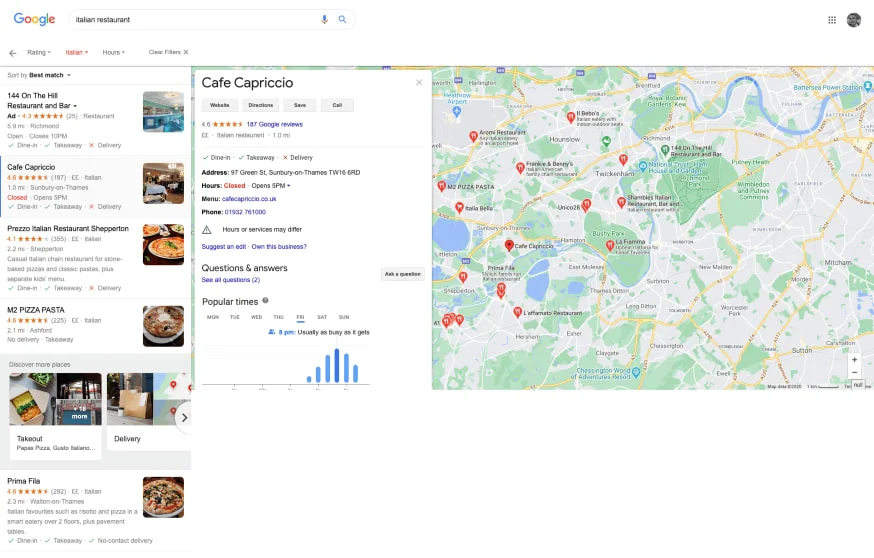
Task: Select the Prima Fila listing title
Action: pyautogui.click(x=23, y=481)
